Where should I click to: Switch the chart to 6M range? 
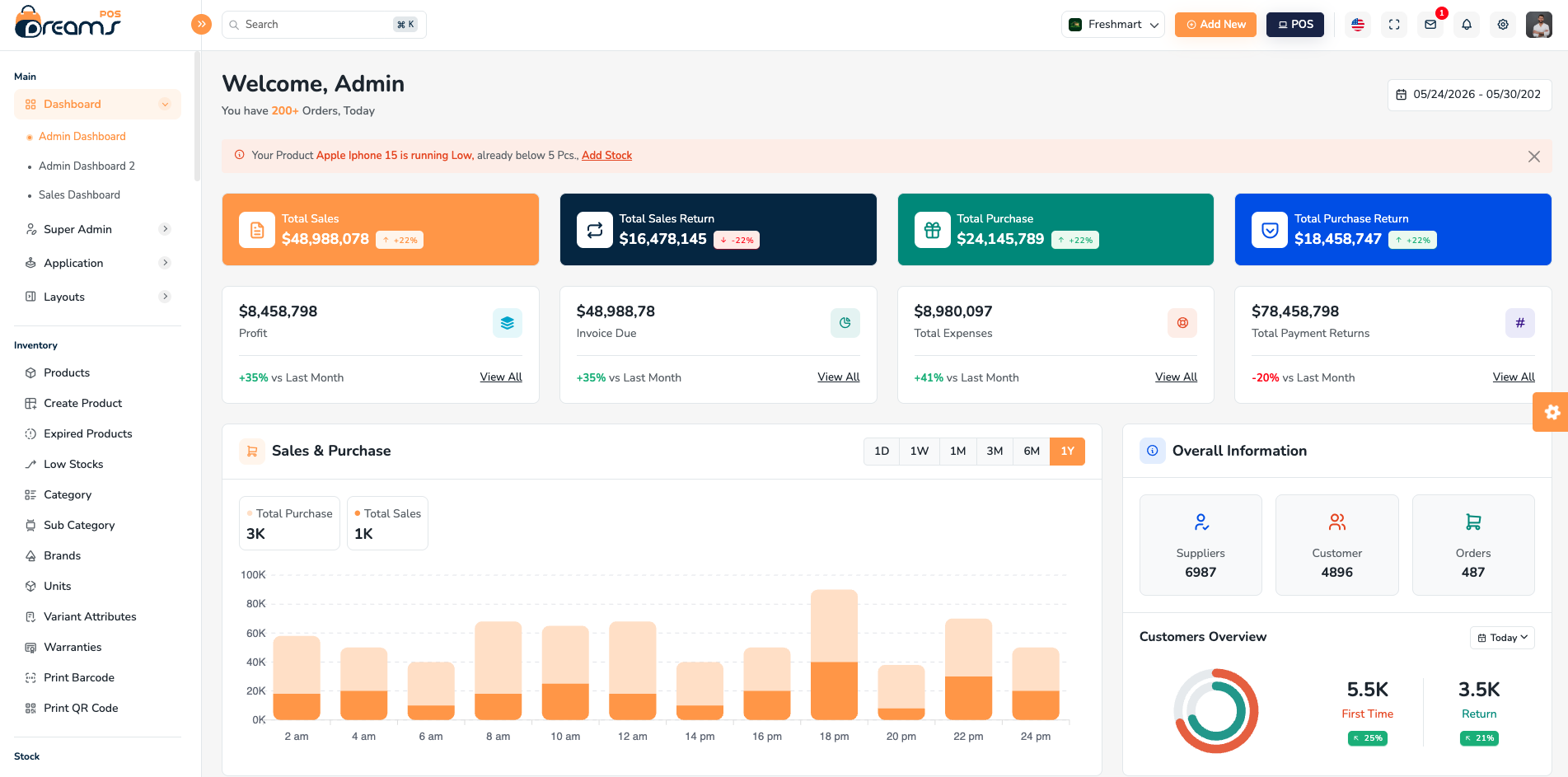(x=1032, y=451)
